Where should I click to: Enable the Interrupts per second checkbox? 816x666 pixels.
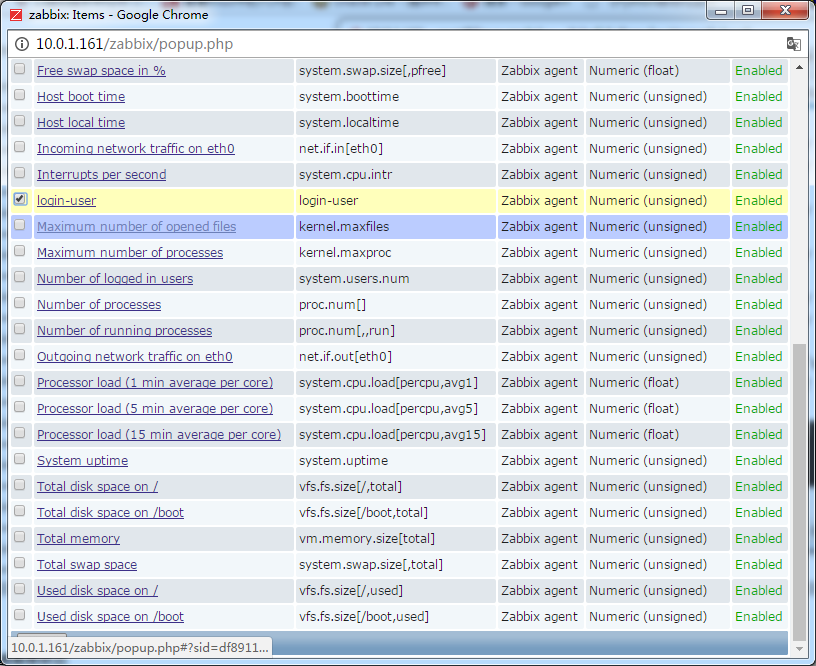pos(20,173)
